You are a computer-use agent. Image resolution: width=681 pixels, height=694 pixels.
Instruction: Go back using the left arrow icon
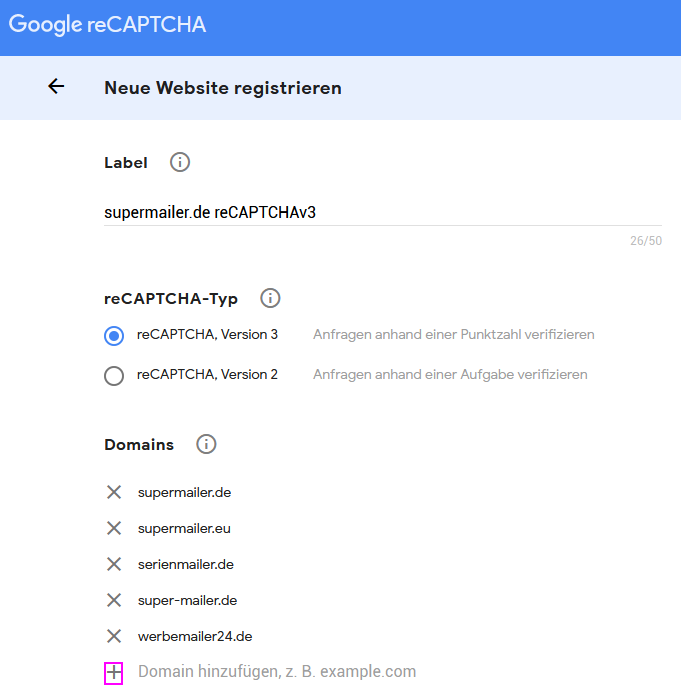point(56,86)
